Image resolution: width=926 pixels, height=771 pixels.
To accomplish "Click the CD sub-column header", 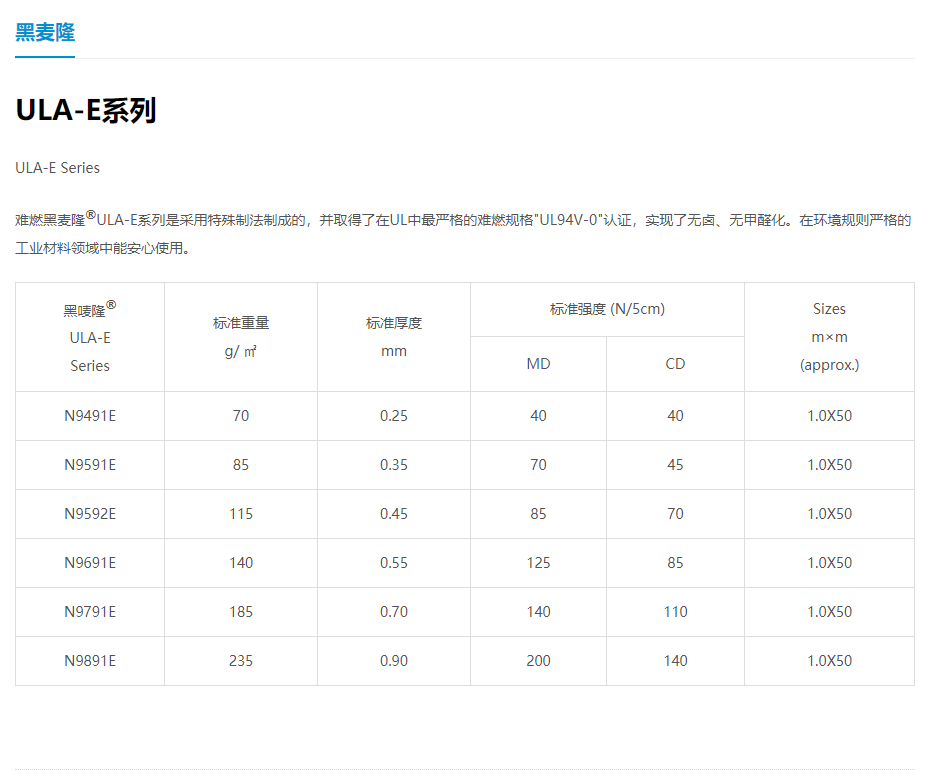I will [x=675, y=364].
